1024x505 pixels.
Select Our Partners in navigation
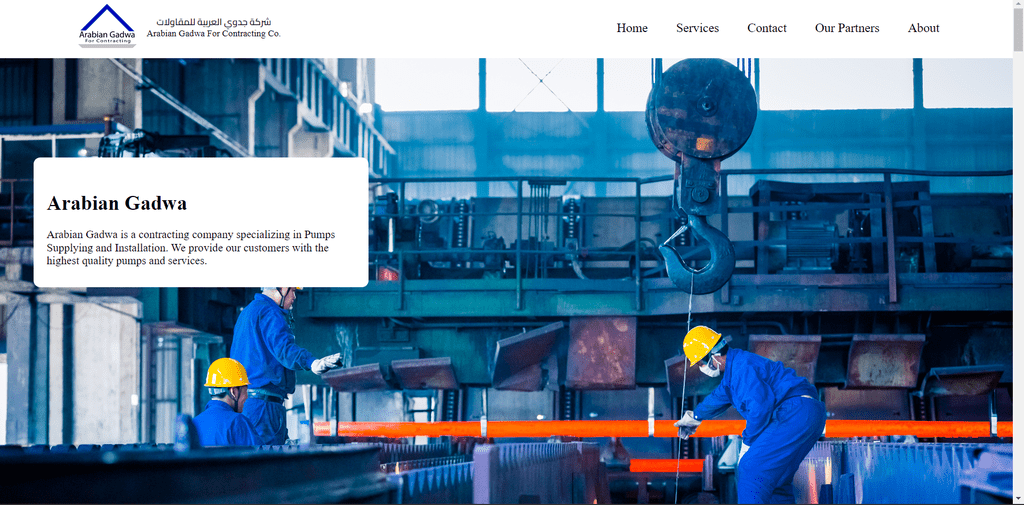pyautogui.click(x=847, y=28)
